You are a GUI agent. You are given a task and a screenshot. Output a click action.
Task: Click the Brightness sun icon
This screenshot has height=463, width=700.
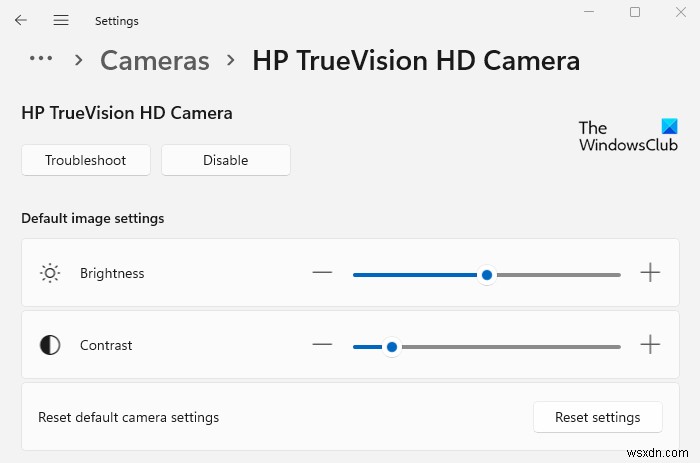click(x=50, y=273)
